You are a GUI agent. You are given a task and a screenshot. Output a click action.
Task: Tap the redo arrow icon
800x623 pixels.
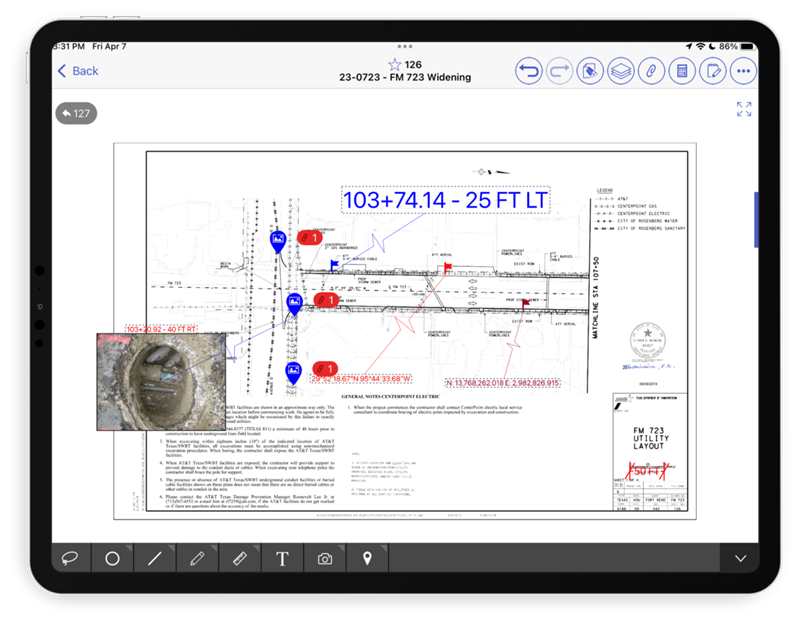click(x=560, y=71)
